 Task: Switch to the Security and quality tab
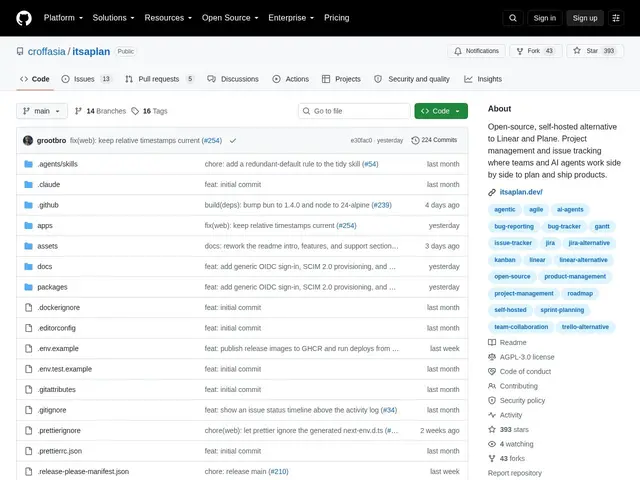coord(412,79)
